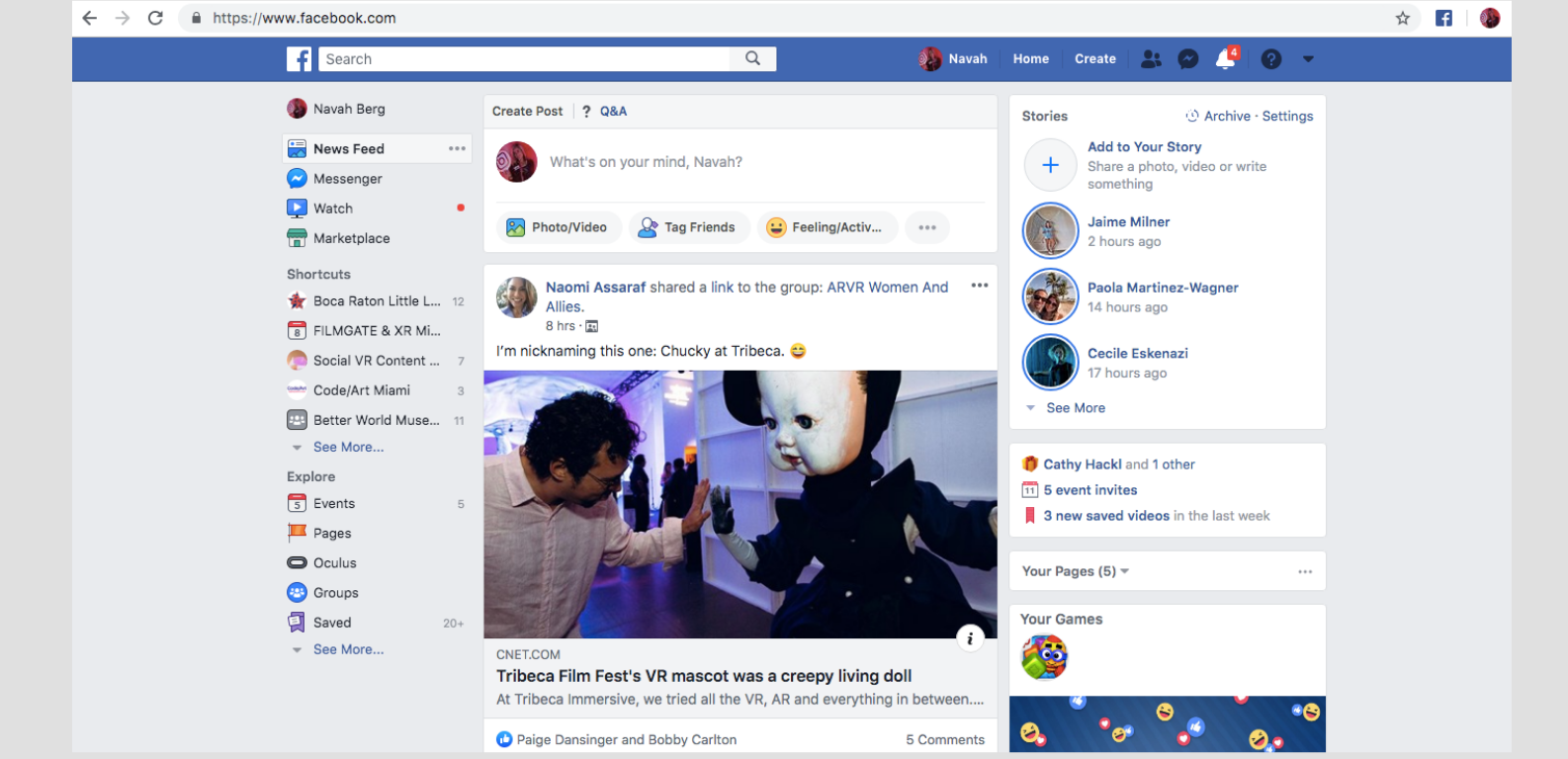The image size is (1568, 759).
Task: Expand See More under Shortcuts
Action: point(348,447)
